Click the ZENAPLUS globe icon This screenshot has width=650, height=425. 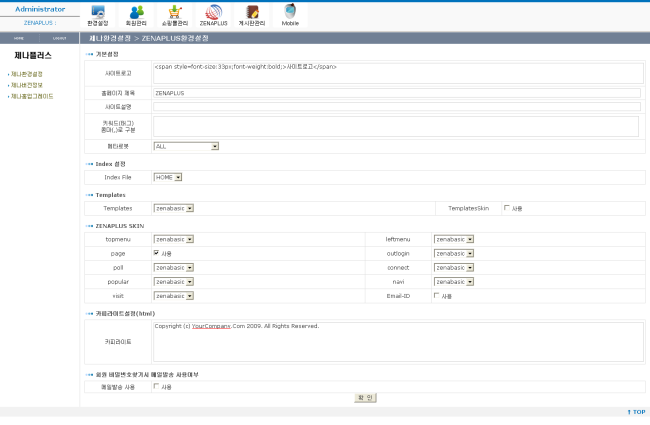coord(213,14)
